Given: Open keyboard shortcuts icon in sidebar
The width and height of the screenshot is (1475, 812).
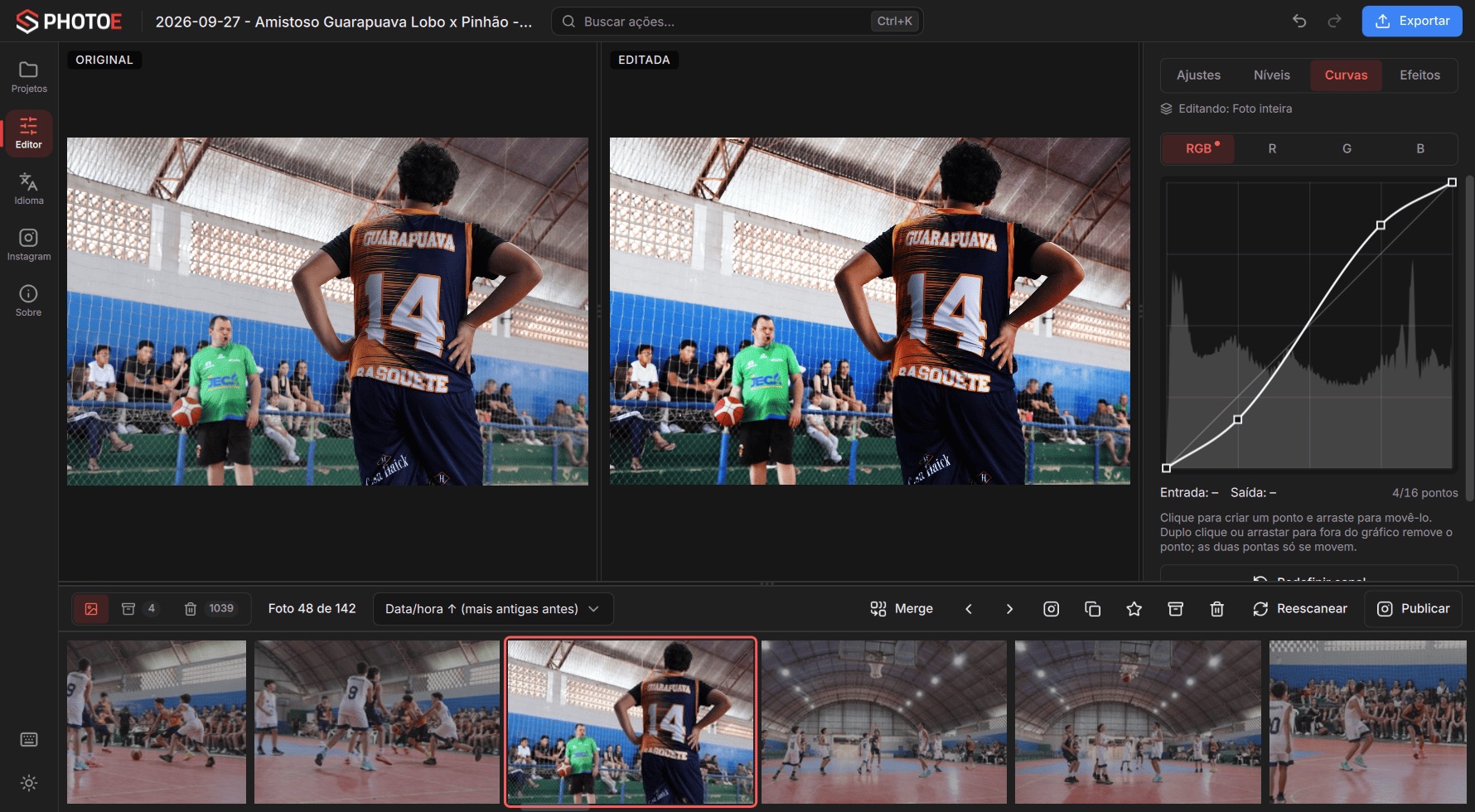Looking at the screenshot, I should (29, 740).
